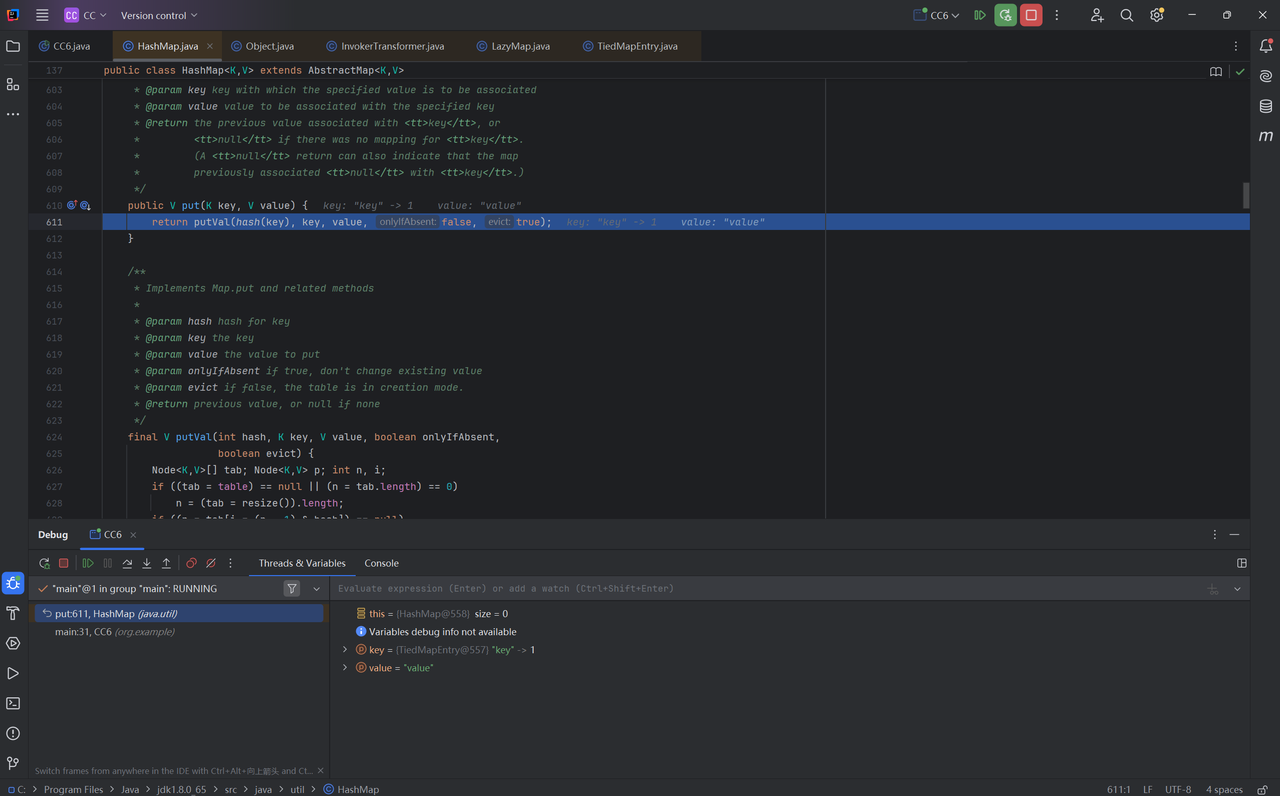This screenshot has width=1280, height=796.
Task: Hide the Debug tool window minimize button
Action: pos(1235,535)
